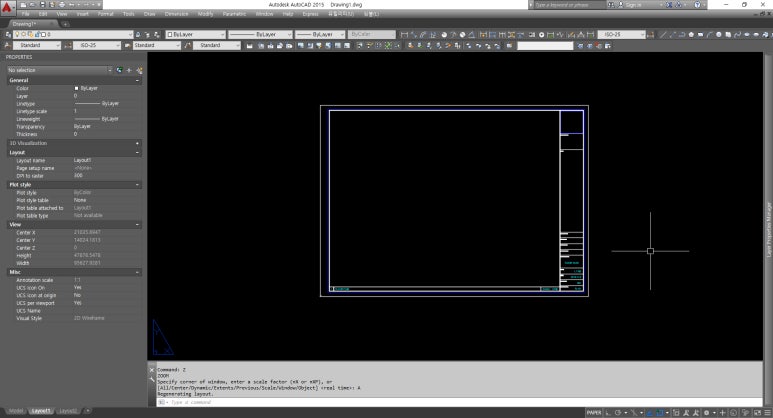Collapse the General section in Properties
Screen dimensions: 773x418
click(x=138, y=80)
